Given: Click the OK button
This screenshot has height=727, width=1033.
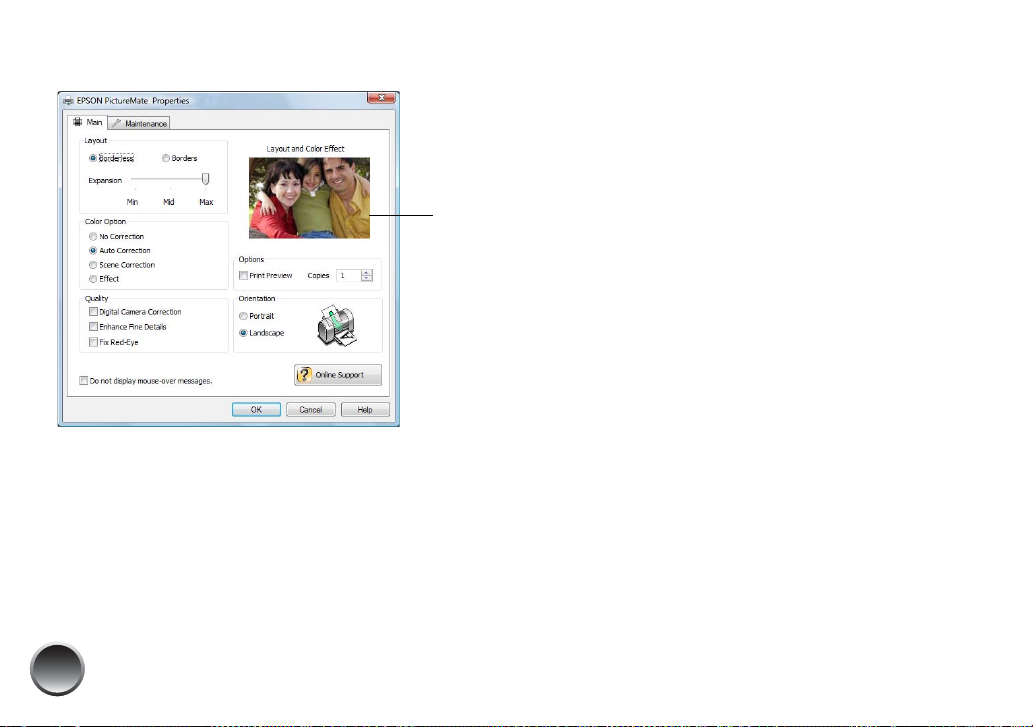Looking at the screenshot, I should click(256, 410).
